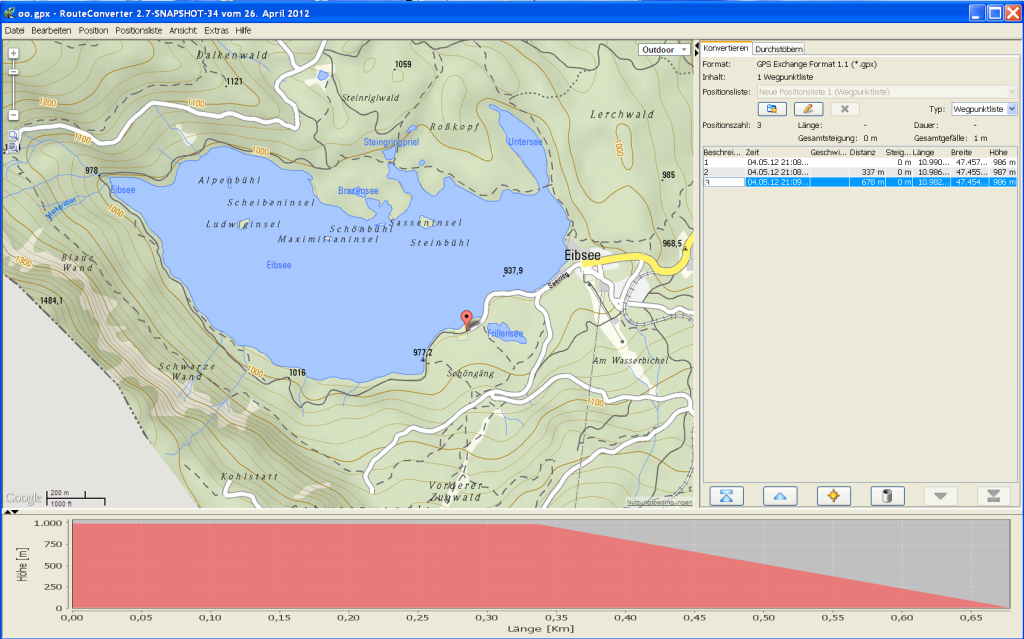
Task: Click the map zoom slider handle
Action: (x=13, y=72)
